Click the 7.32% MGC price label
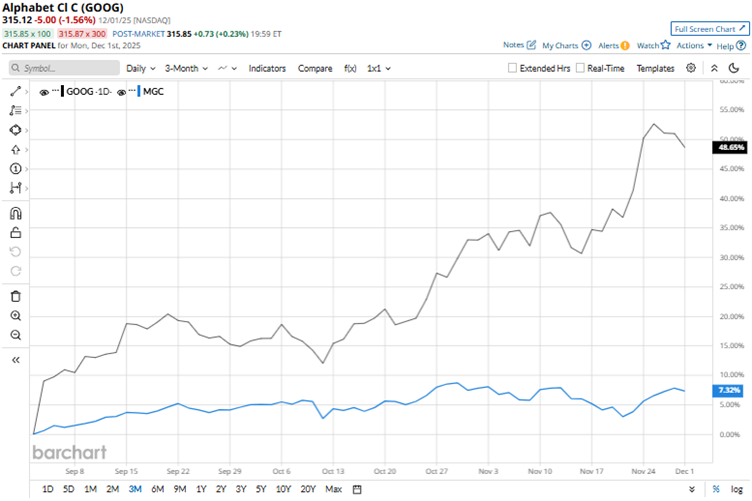 (728, 390)
